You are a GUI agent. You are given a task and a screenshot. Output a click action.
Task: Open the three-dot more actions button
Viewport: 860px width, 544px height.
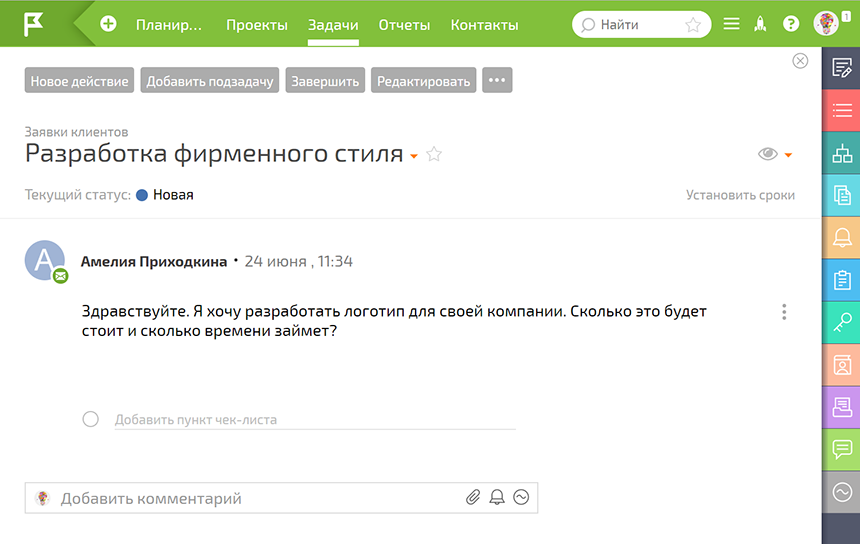tap(497, 81)
